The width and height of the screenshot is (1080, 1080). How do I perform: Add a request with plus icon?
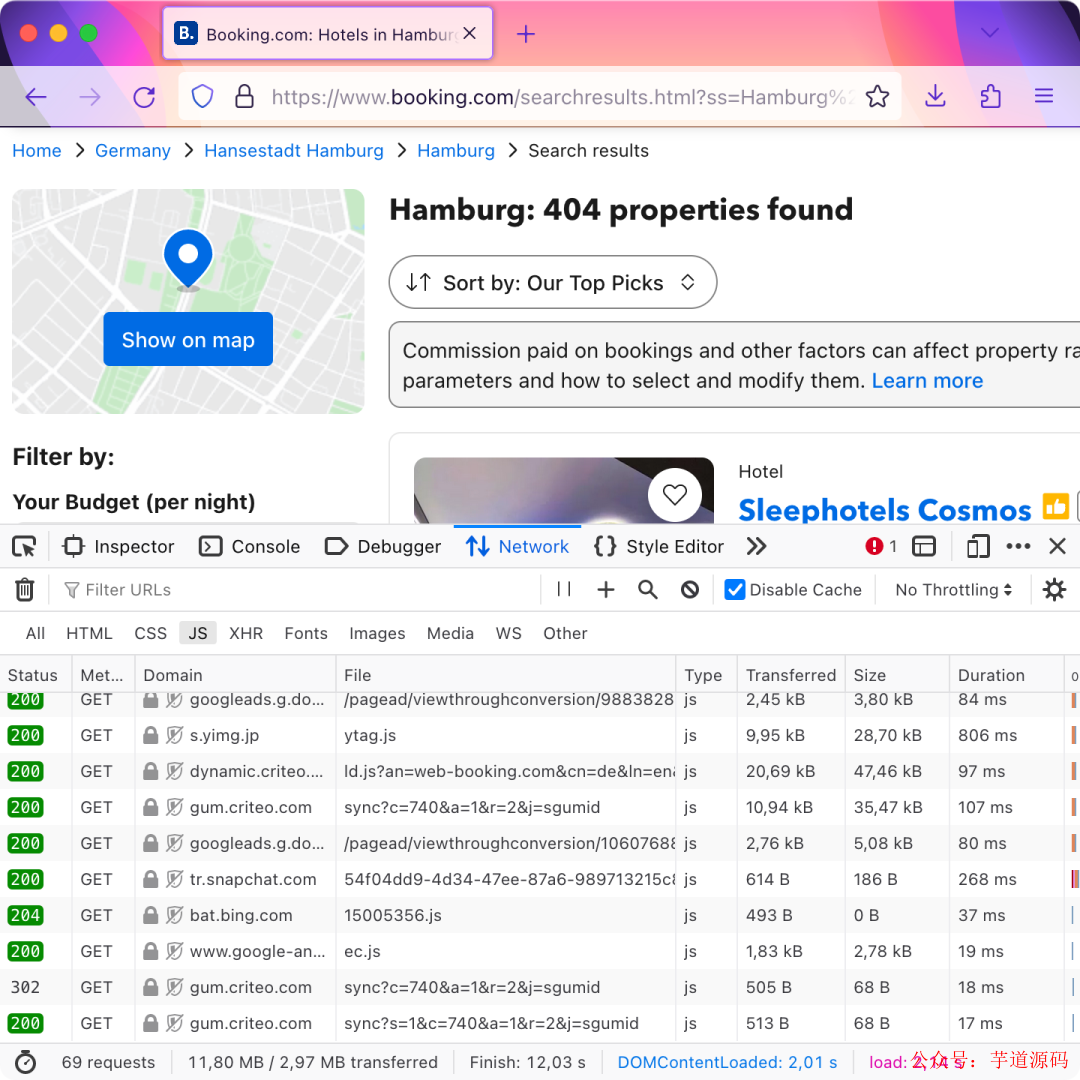[x=605, y=590]
